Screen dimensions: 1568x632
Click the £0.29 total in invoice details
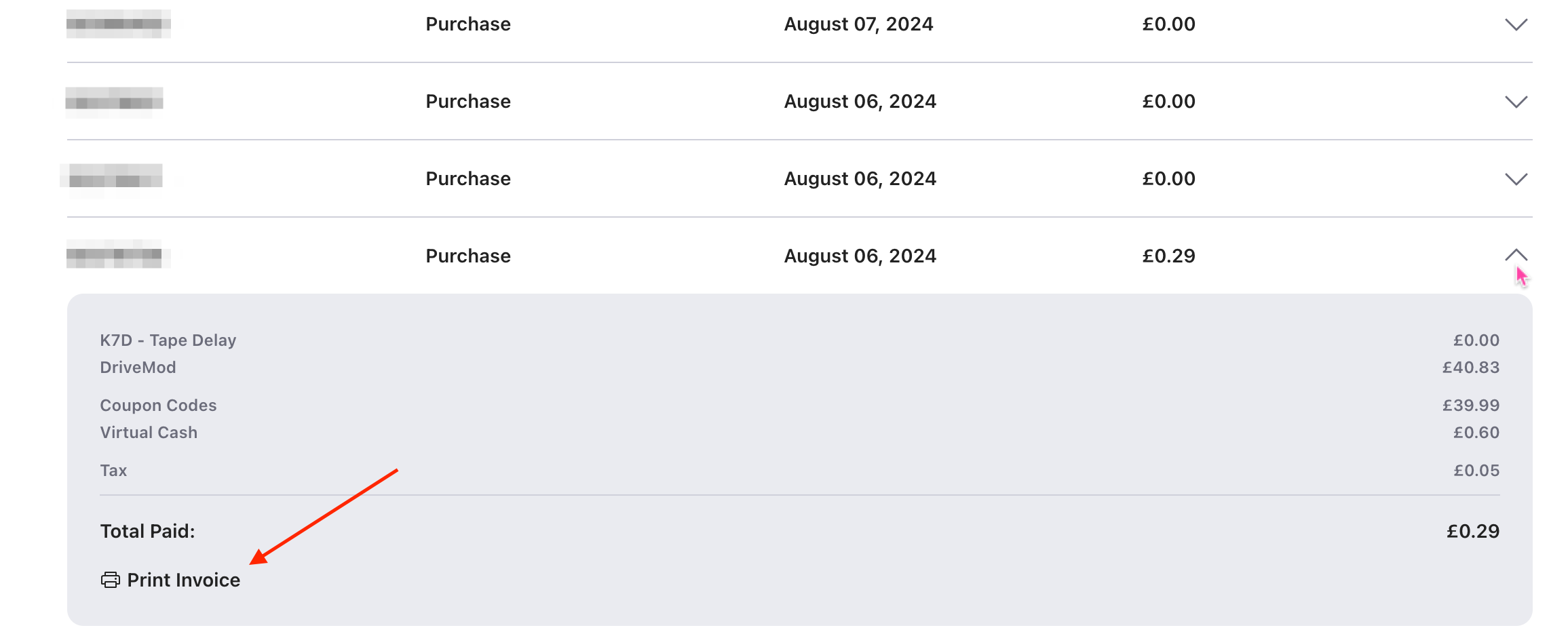point(1472,531)
